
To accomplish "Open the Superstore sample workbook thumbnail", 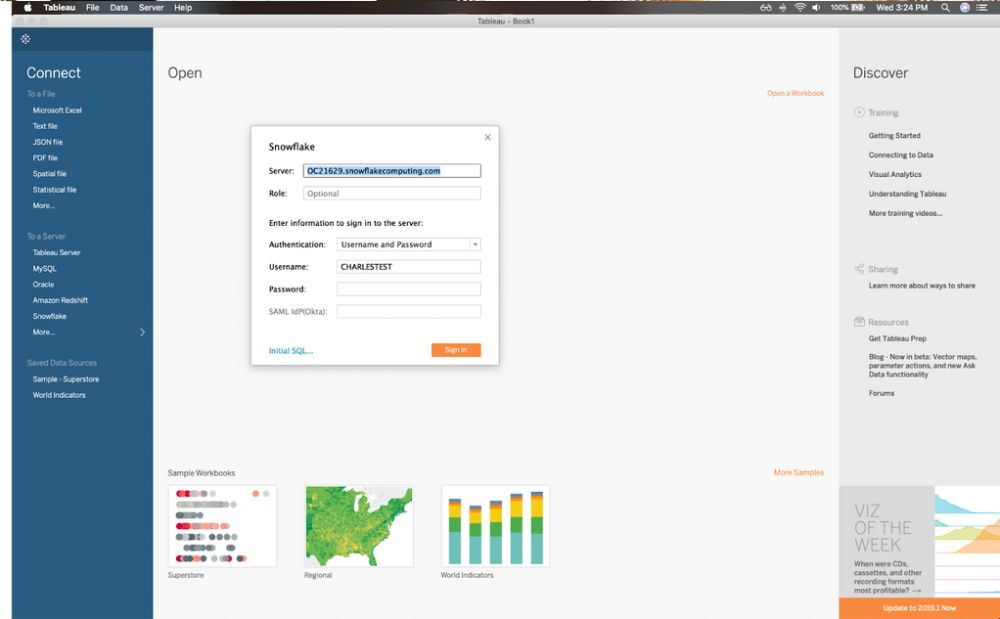I will click(223, 527).
